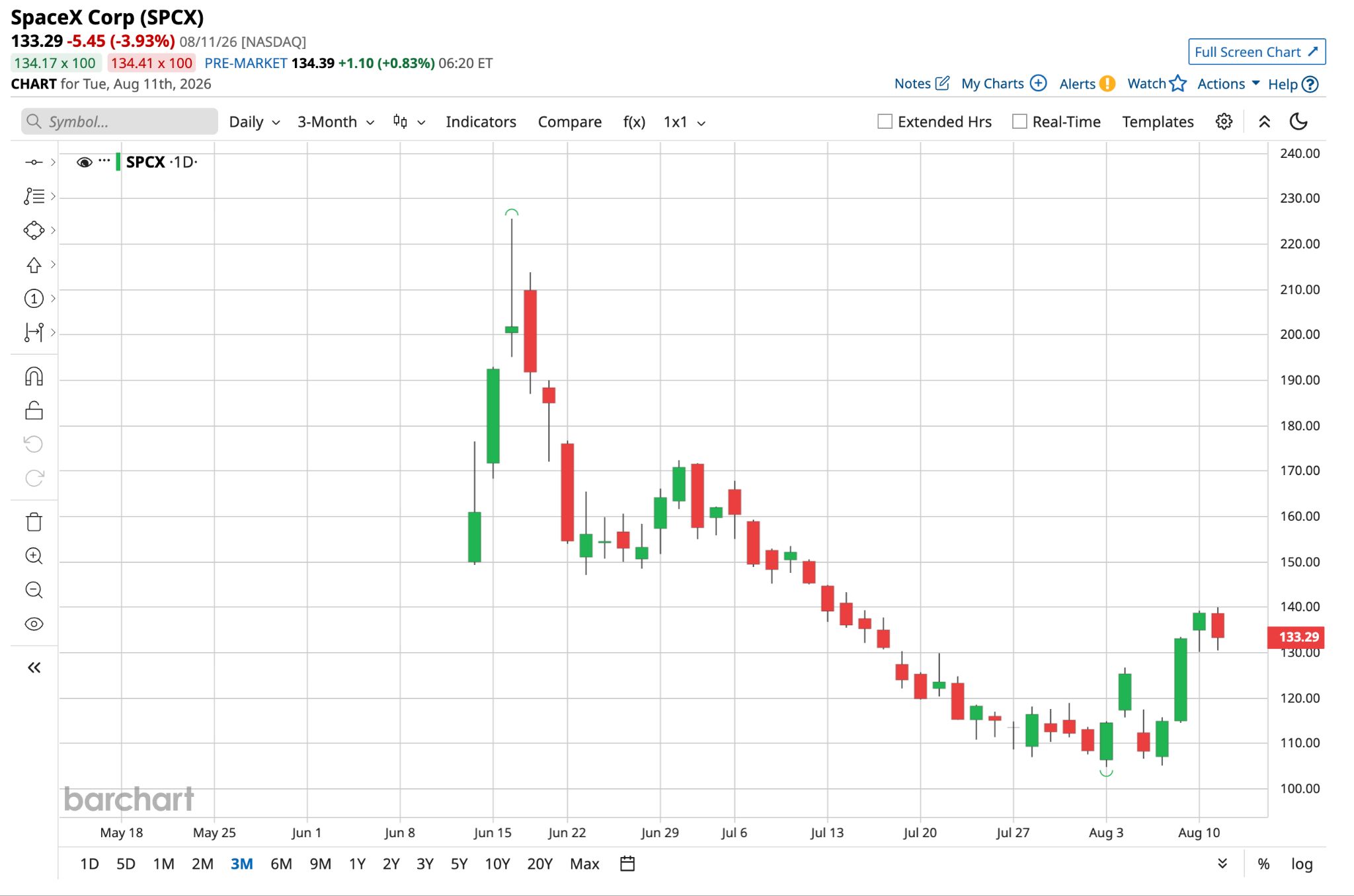Select the 1Y time range tab
The image size is (1354, 896).
357,864
